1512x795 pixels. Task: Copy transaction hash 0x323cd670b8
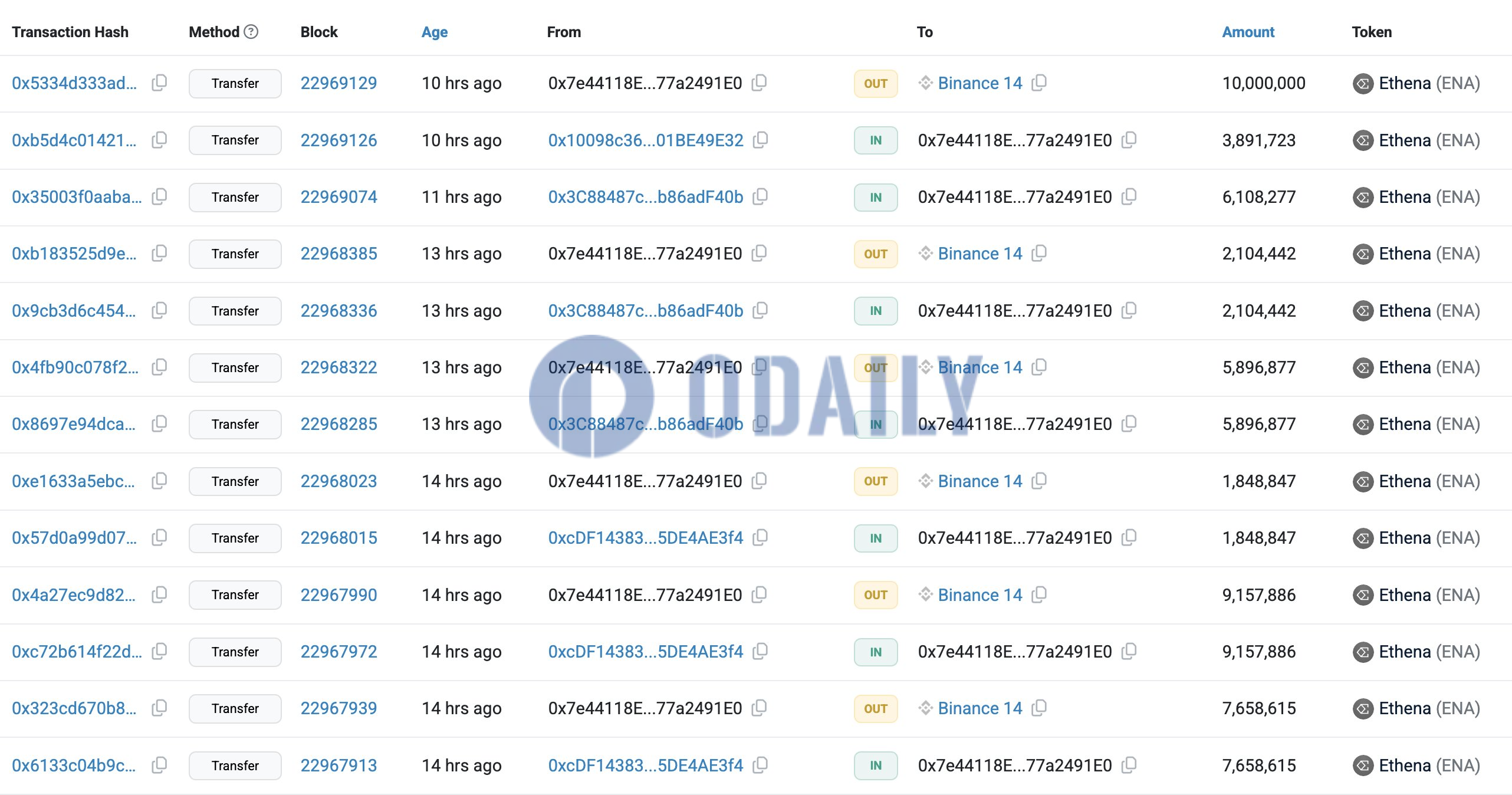pos(159,708)
